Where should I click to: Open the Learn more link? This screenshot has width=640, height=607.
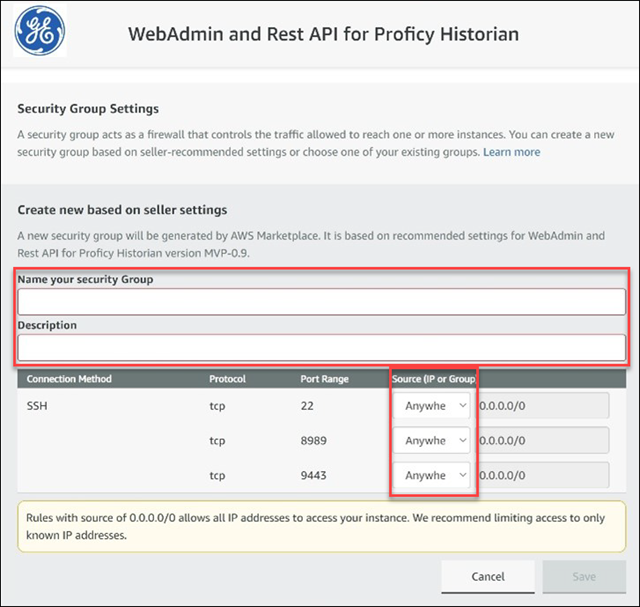511,152
